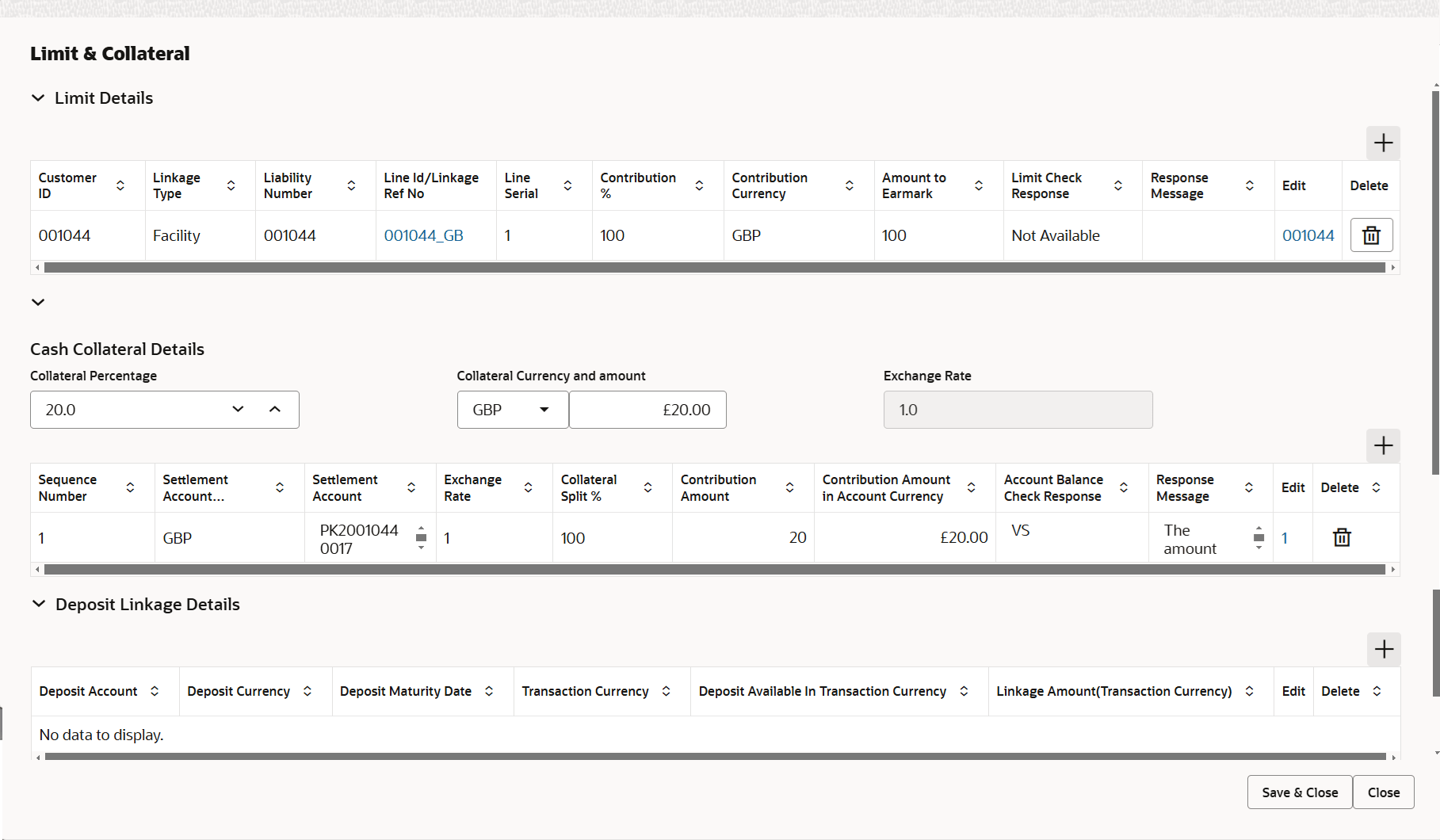Sort the Transaction Currency column

(x=666, y=691)
